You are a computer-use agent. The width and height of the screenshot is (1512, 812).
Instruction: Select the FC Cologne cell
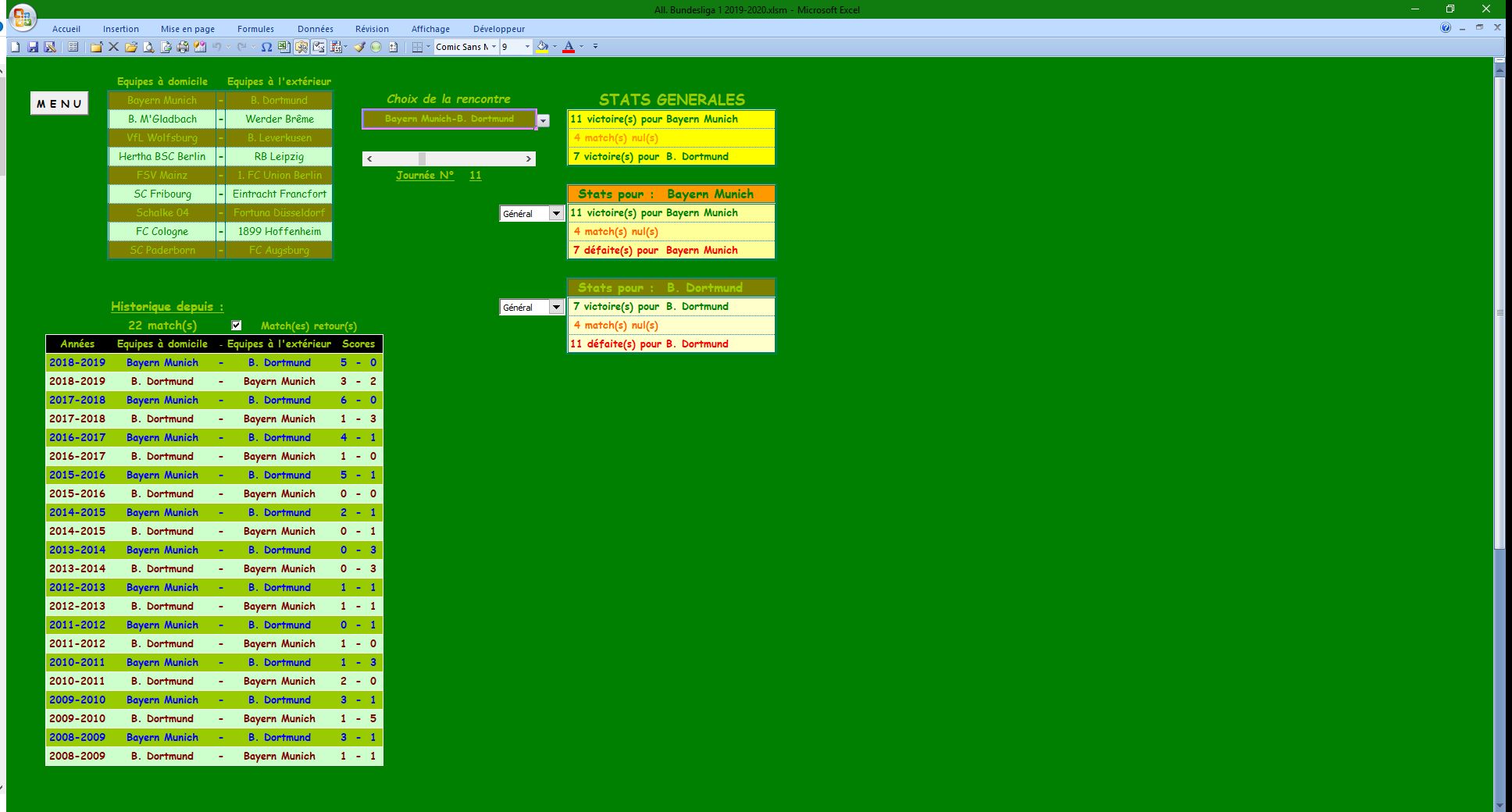[162, 231]
